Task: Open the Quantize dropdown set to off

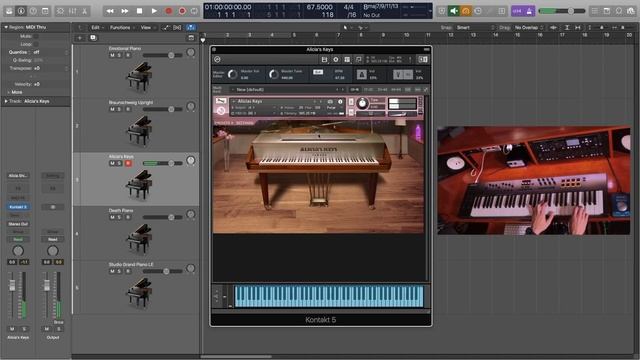Action: click(x=50, y=52)
